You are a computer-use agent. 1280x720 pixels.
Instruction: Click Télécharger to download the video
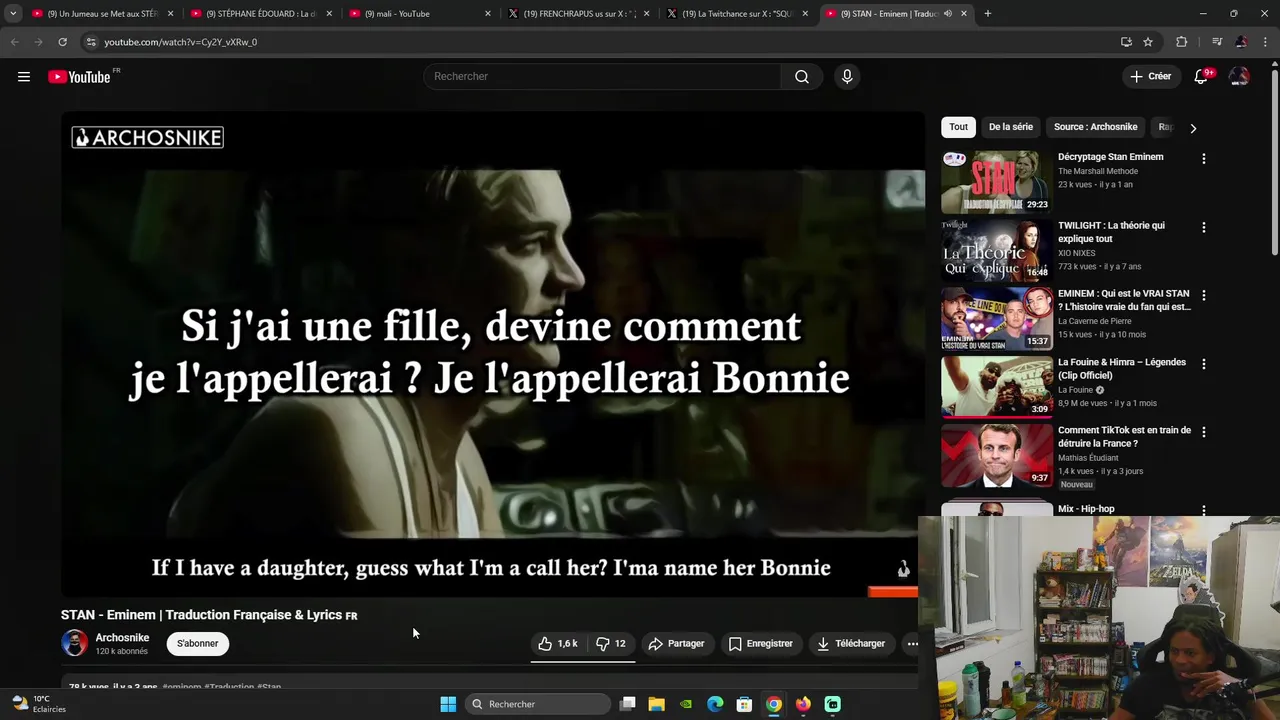(x=851, y=643)
